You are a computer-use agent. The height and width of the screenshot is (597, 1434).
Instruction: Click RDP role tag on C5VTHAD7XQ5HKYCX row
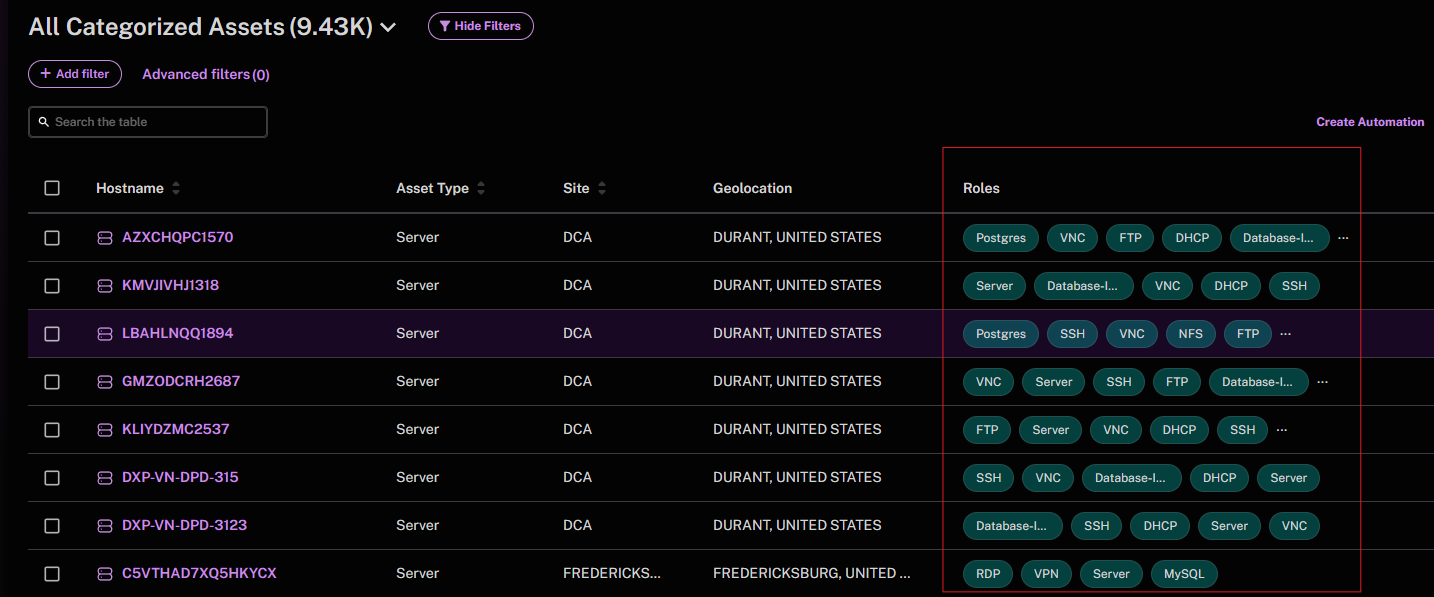(x=988, y=574)
